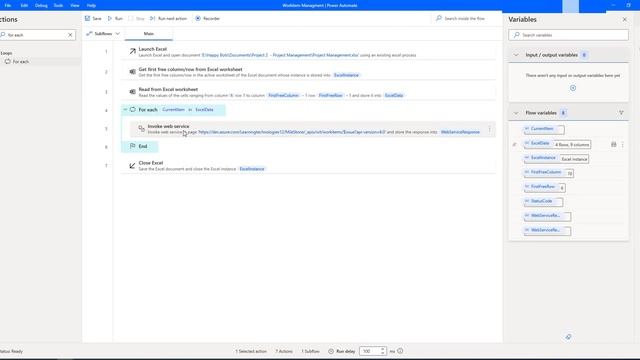Image resolution: width=640 pixels, height=360 pixels.
Task: Open the View menu
Action: point(75,5)
